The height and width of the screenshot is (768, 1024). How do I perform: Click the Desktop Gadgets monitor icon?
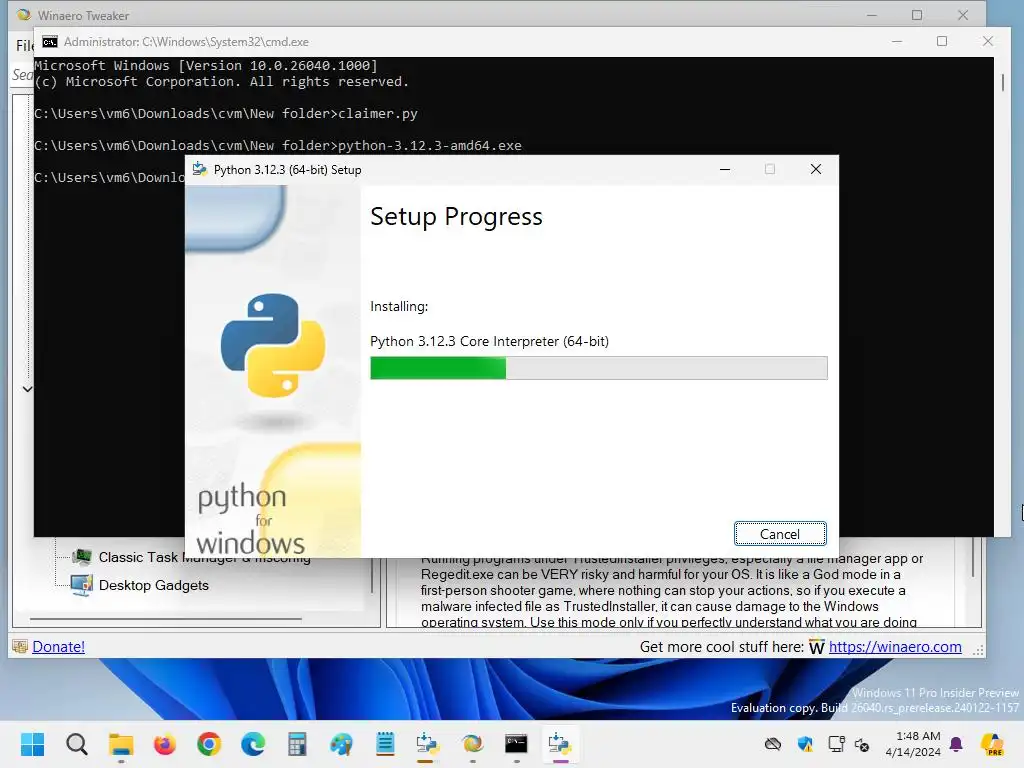[82, 585]
